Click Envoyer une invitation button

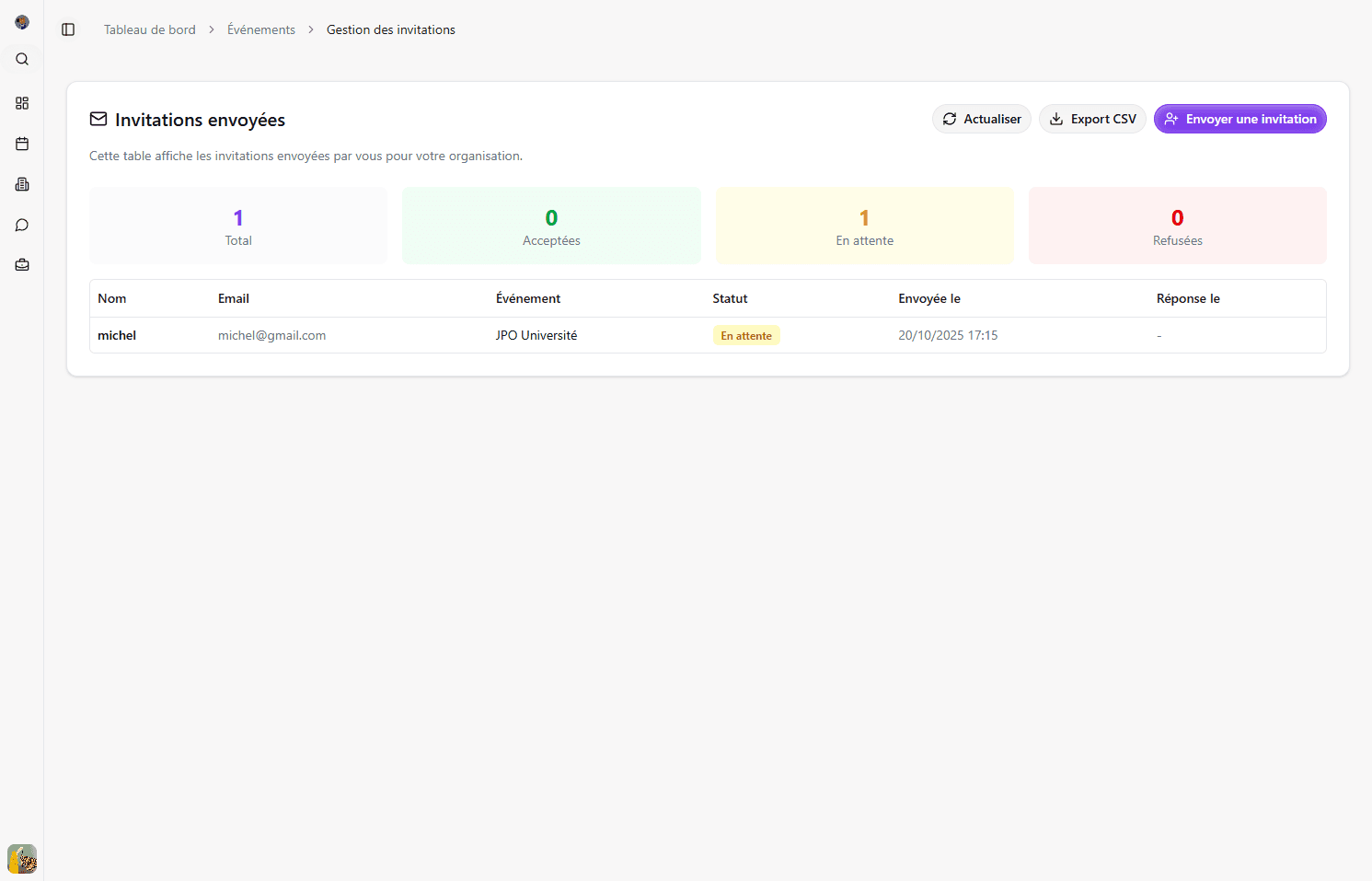1239,119
